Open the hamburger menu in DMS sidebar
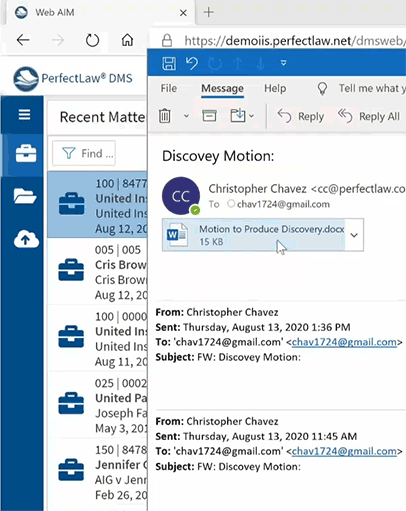Screen dimensions: 406x511 pyautogui.click(x=24, y=115)
